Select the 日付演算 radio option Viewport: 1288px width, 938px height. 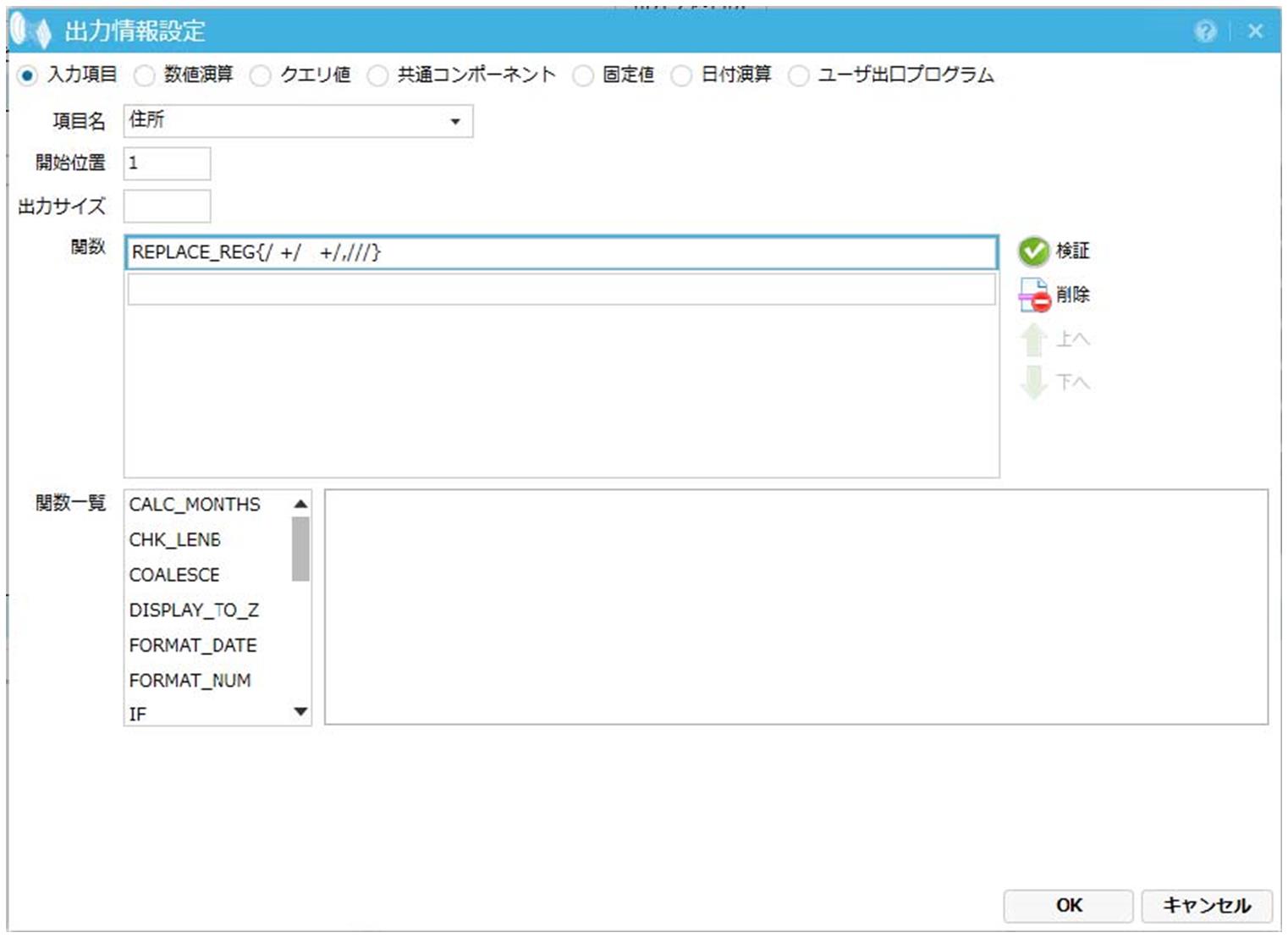click(681, 75)
